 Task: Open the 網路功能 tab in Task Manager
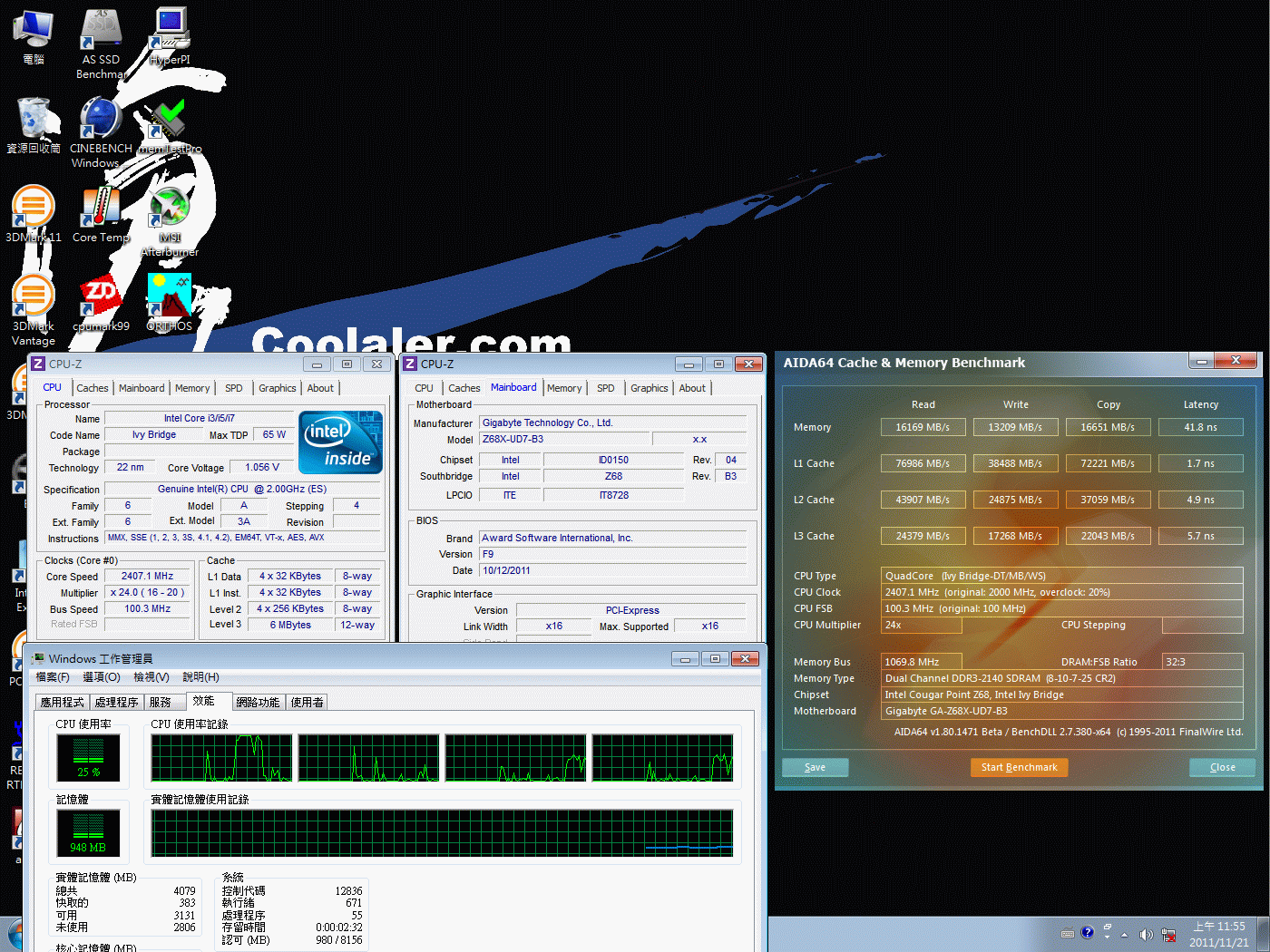258,702
